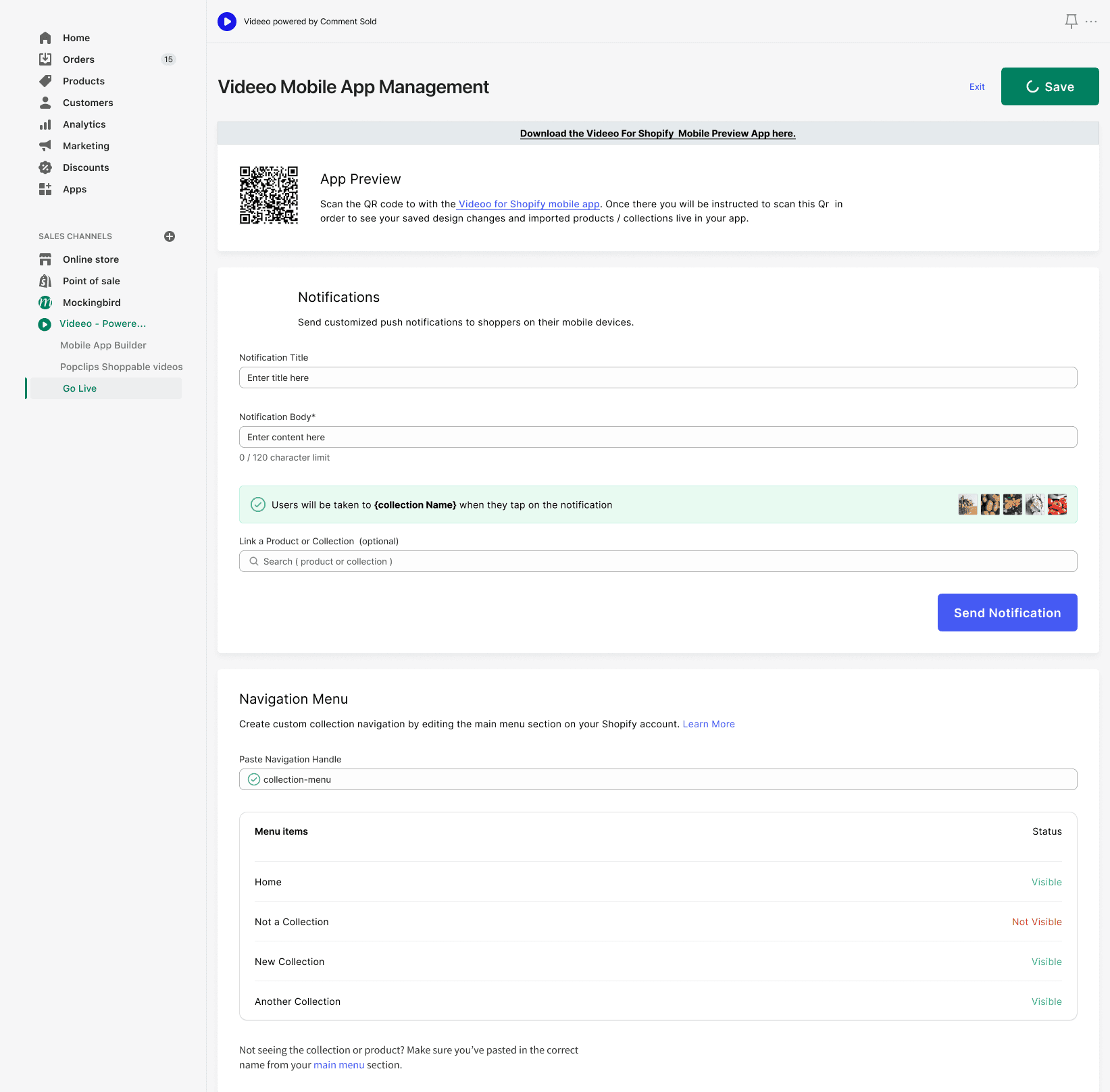Open Marketing in the sidebar
The height and width of the screenshot is (1092, 1110).
(x=86, y=146)
